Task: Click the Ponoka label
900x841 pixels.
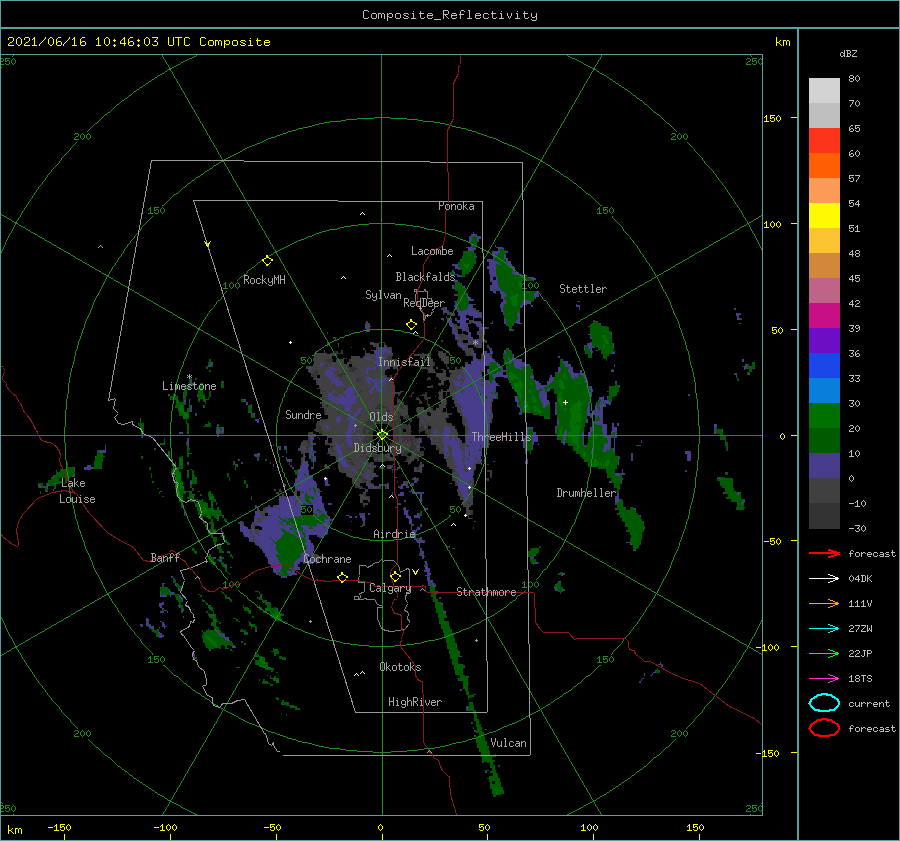Action: pyautogui.click(x=456, y=206)
